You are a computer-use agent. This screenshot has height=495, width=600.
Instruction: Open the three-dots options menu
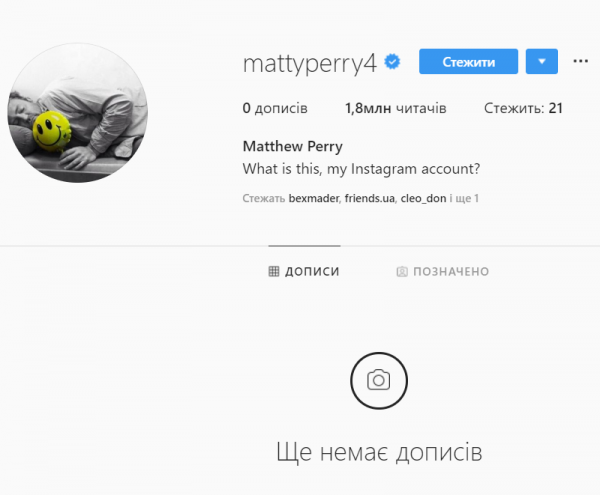pyautogui.click(x=580, y=61)
